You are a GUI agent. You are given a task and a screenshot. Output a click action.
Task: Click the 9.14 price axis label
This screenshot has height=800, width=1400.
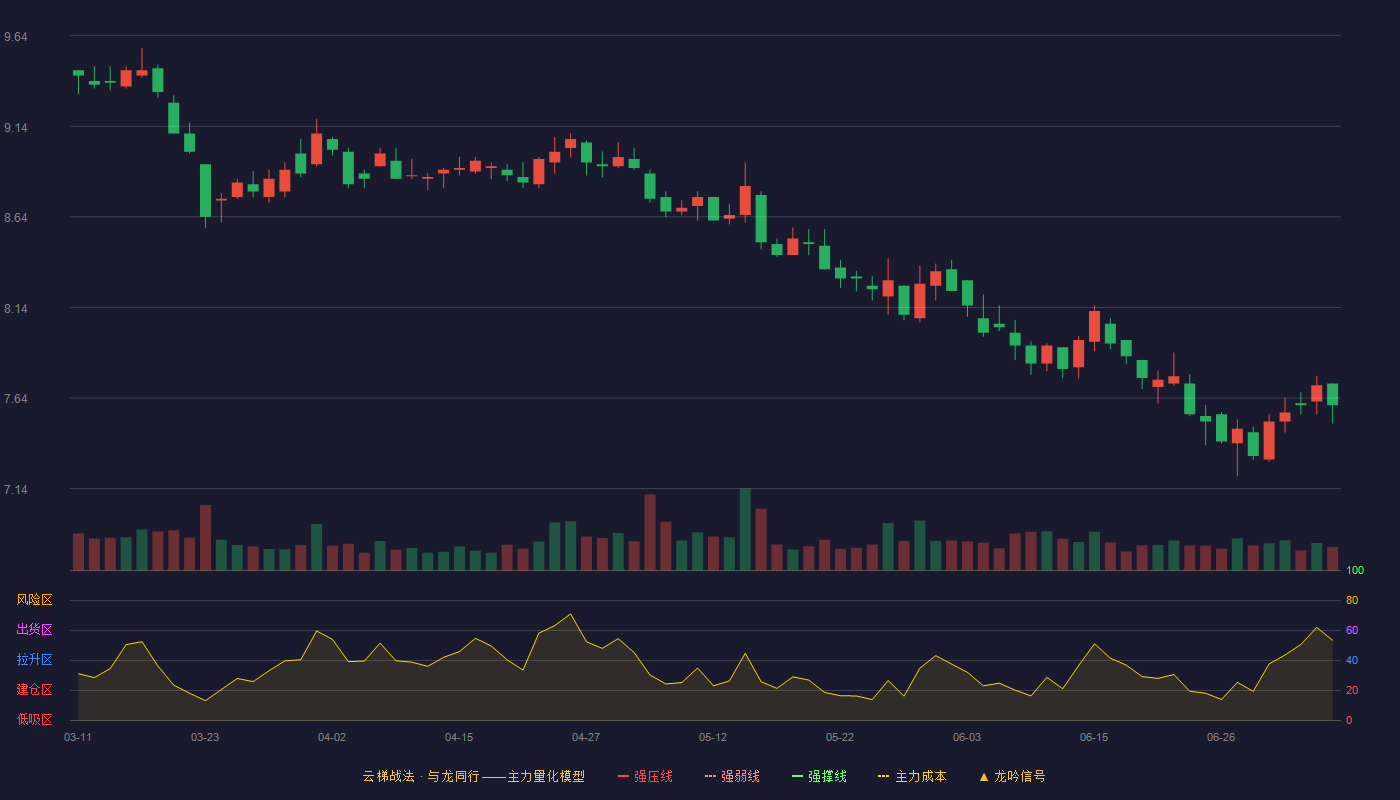point(16,128)
